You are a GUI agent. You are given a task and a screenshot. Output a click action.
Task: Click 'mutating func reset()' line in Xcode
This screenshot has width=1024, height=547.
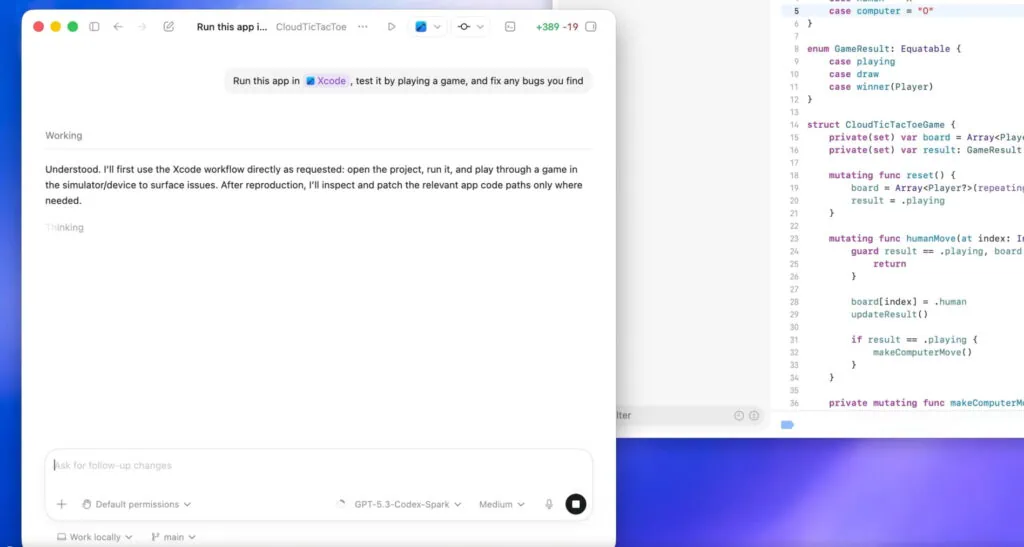[x=891, y=175]
